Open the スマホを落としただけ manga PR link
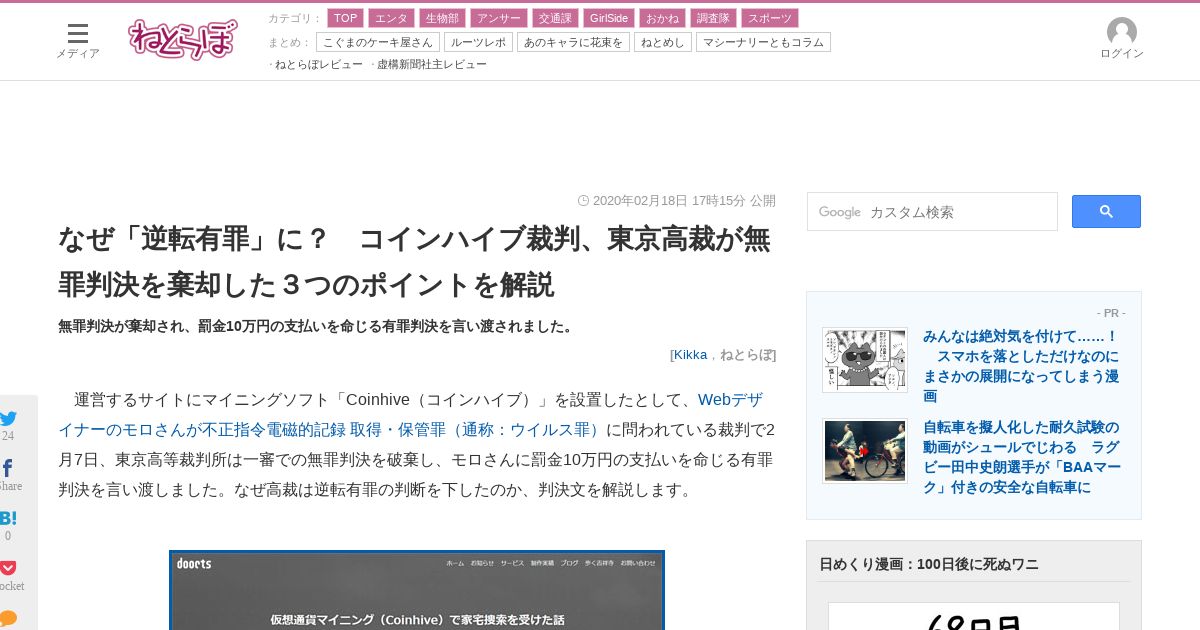The width and height of the screenshot is (1200, 630). pos(1022,366)
